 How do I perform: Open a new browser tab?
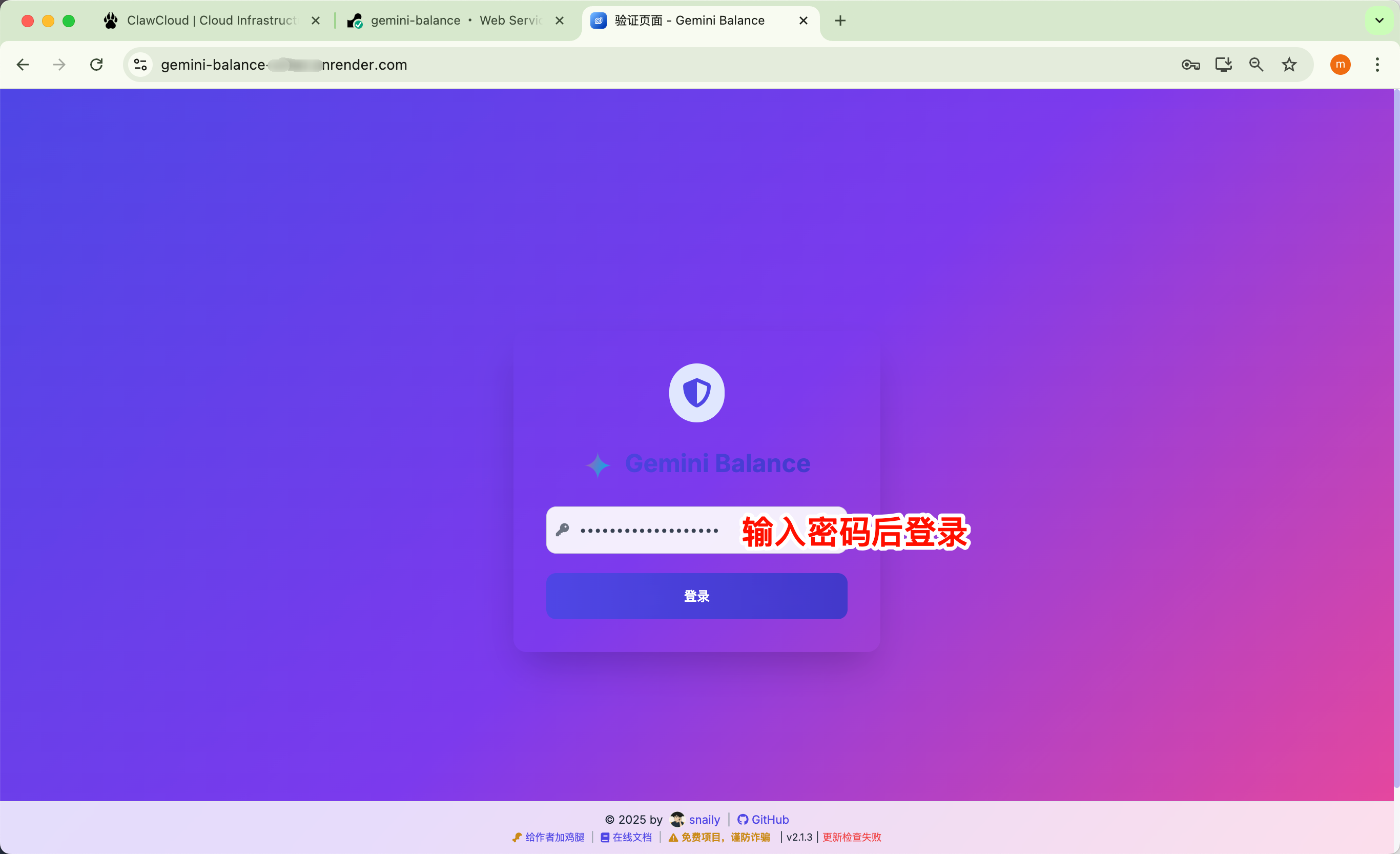840,21
